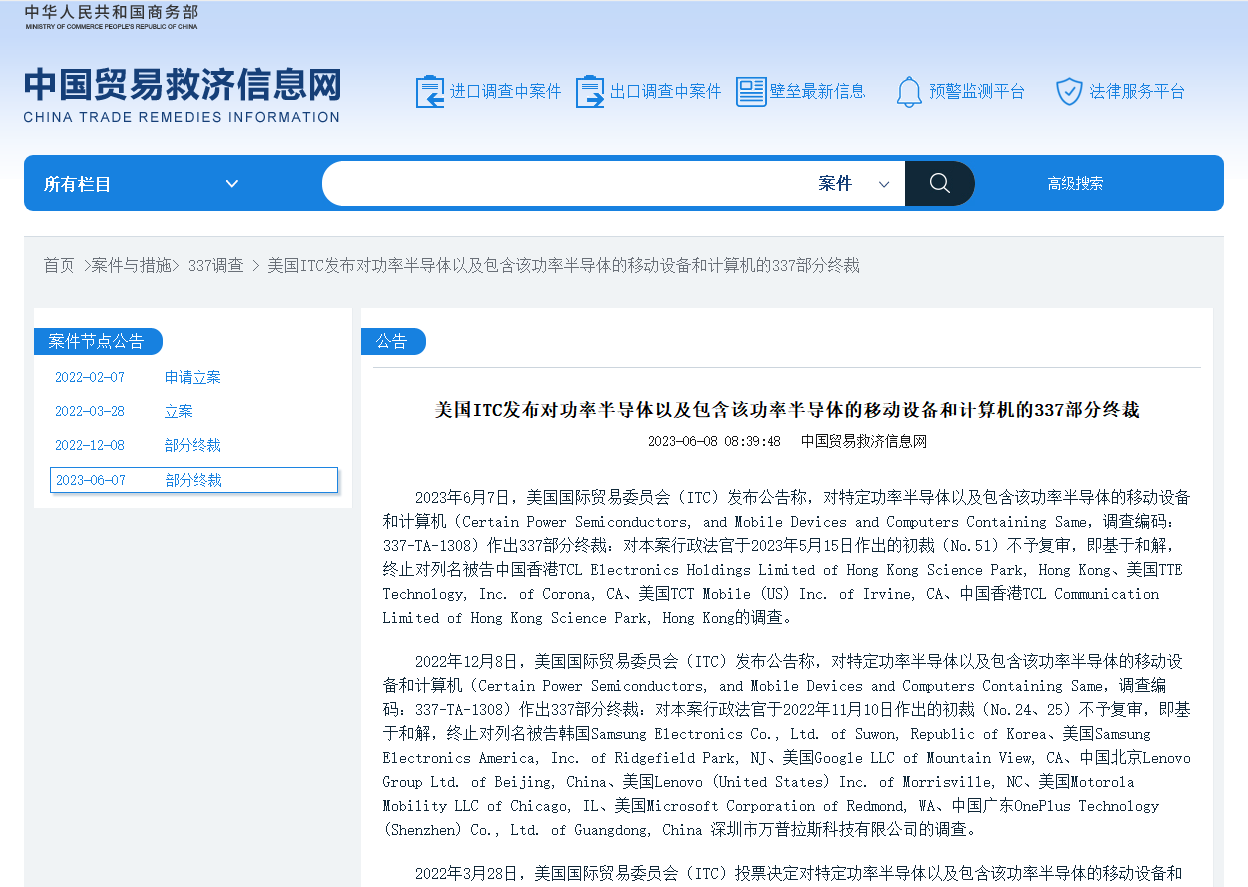Go to 首页 breadcrumb
Screen dimensions: 1248x887
pos(59,265)
